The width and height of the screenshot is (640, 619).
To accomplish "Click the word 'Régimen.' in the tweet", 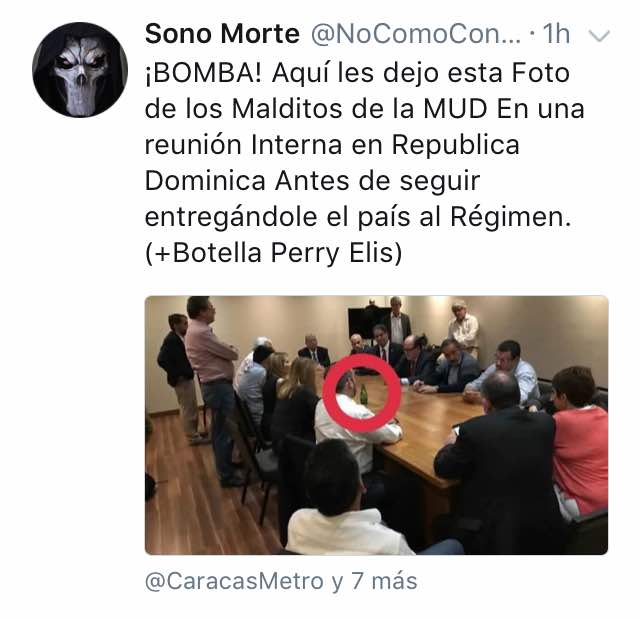I will click(510, 217).
